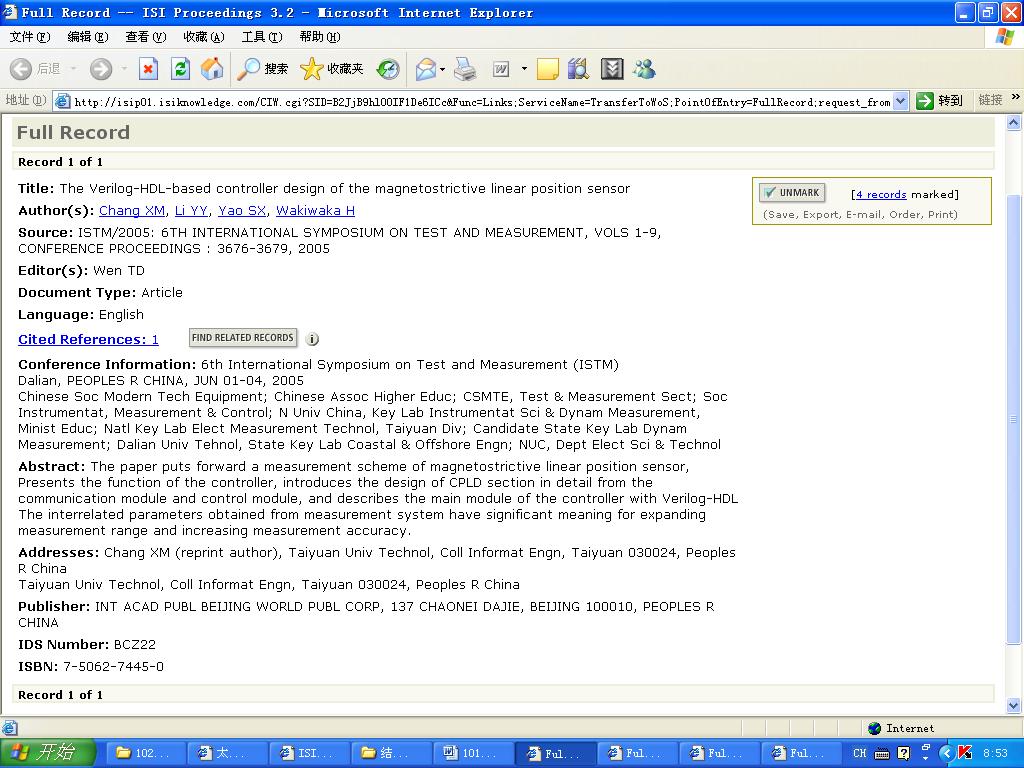Image resolution: width=1024 pixels, height=768 pixels.
Task: Click the info icon beside Find Related Records
Action: pyautogui.click(x=312, y=339)
